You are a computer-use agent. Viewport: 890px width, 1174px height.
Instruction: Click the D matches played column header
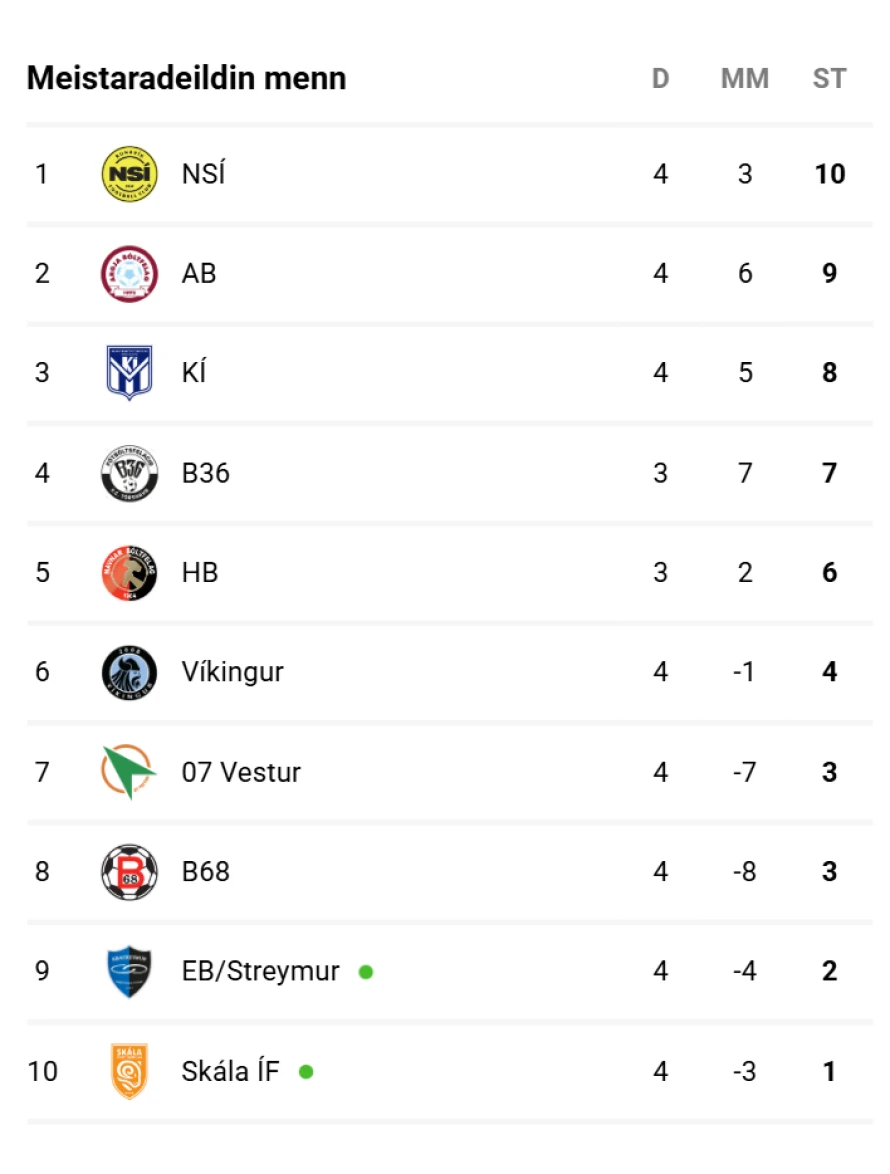coord(660,79)
